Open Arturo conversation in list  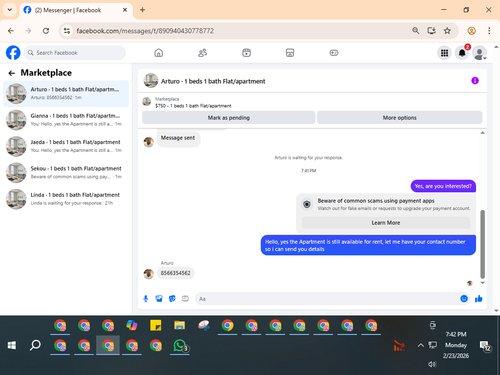click(66, 93)
